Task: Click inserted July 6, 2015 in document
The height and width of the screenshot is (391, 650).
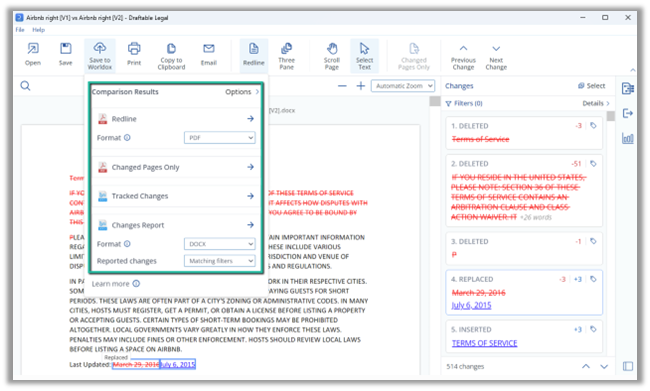Action: 177,364
